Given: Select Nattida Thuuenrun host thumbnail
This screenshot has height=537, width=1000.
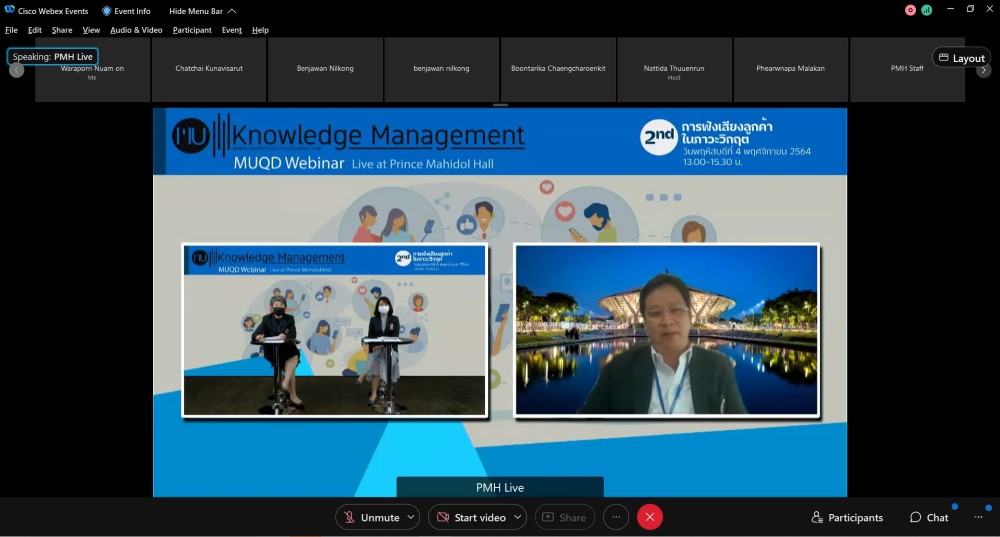Looking at the screenshot, I should coord(674,69).
